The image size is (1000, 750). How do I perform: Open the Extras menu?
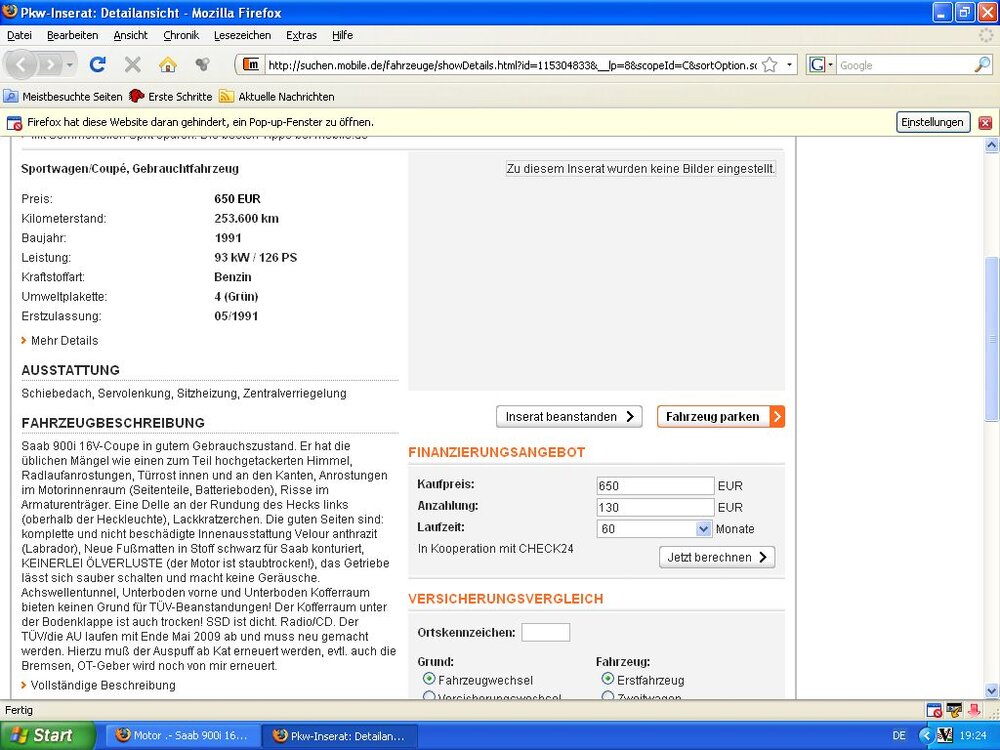(302, 35)
